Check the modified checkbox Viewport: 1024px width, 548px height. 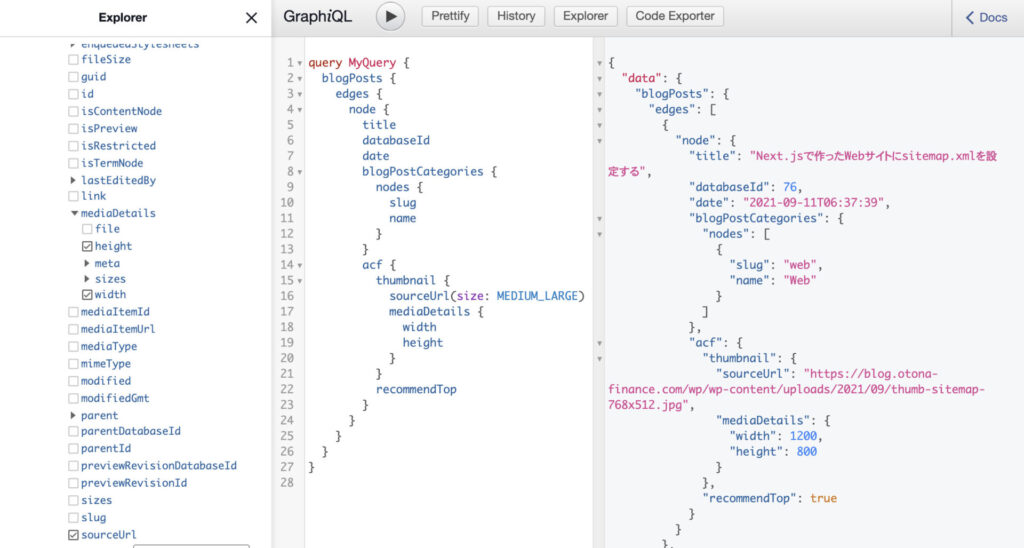(x=73, y=381)
